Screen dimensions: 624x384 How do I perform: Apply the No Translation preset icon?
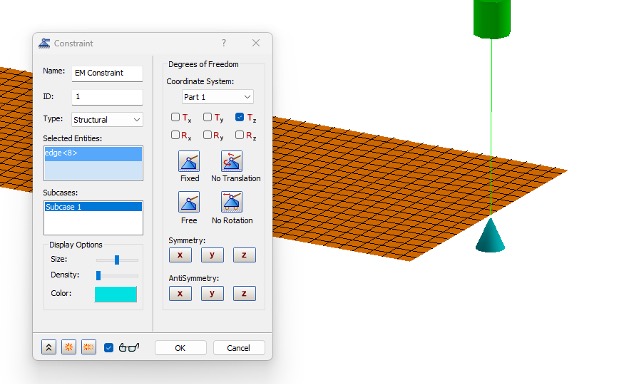pyautogui.click(x=232, y=161)
